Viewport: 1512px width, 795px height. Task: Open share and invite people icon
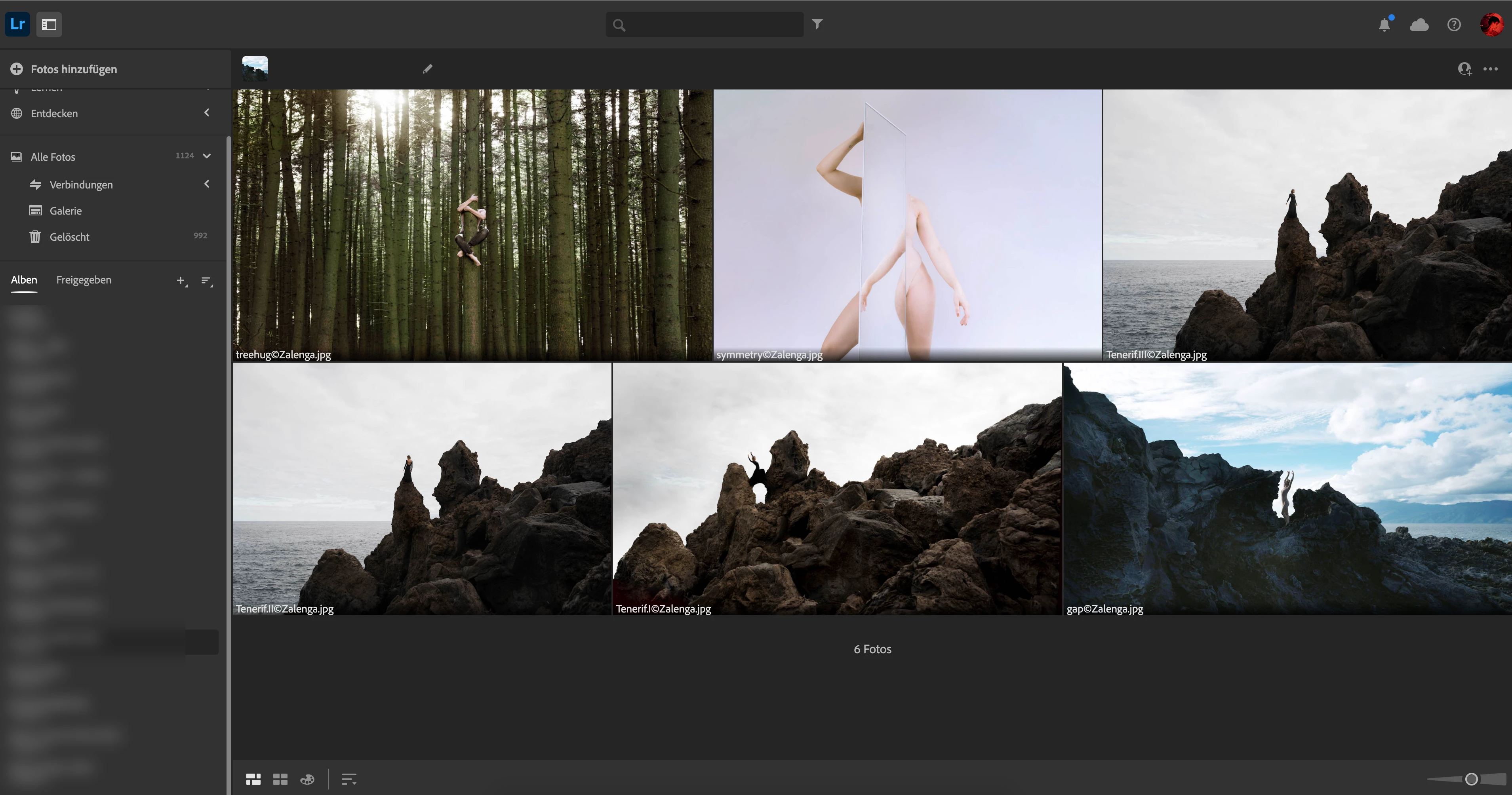tap(1464, 69)
